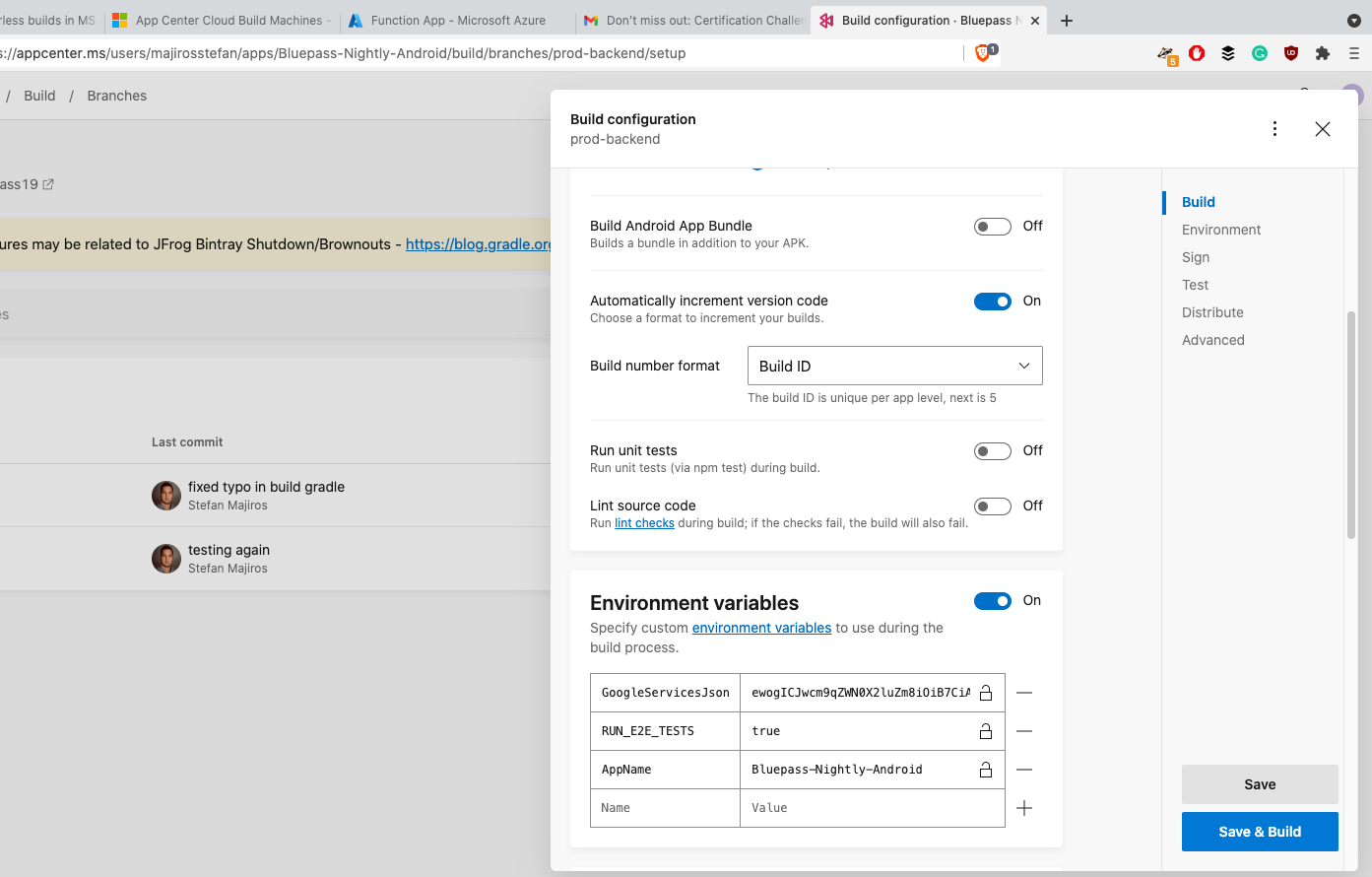Click avatar beside 'fixed typo in build gradle'
Image resolution: width=1372 pixels, height=877 pixels.
(x=166, y=496)
